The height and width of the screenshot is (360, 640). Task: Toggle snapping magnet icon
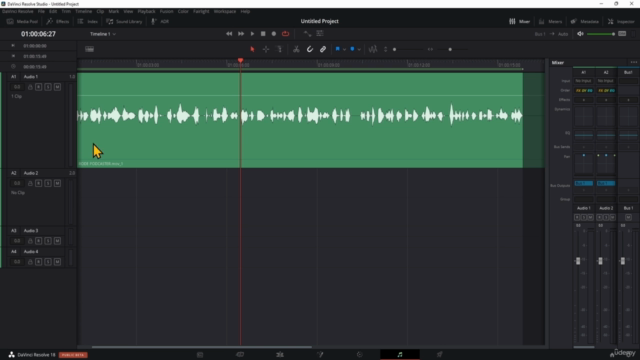(310, 49)
